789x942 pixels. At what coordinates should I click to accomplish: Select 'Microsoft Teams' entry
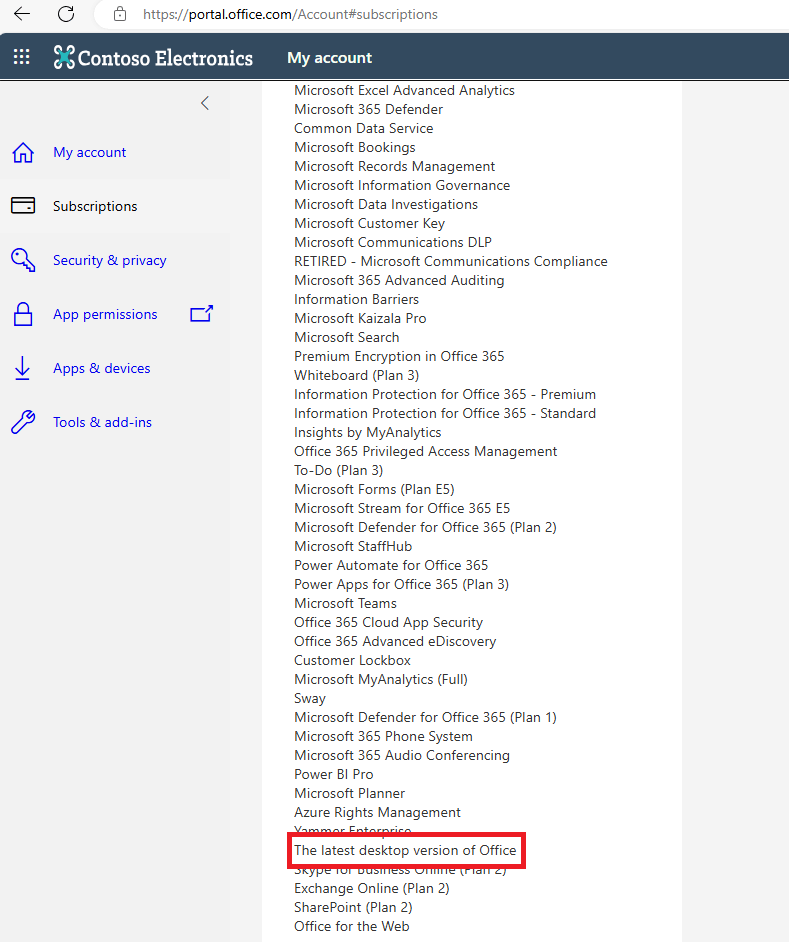[x=346, y=604]
